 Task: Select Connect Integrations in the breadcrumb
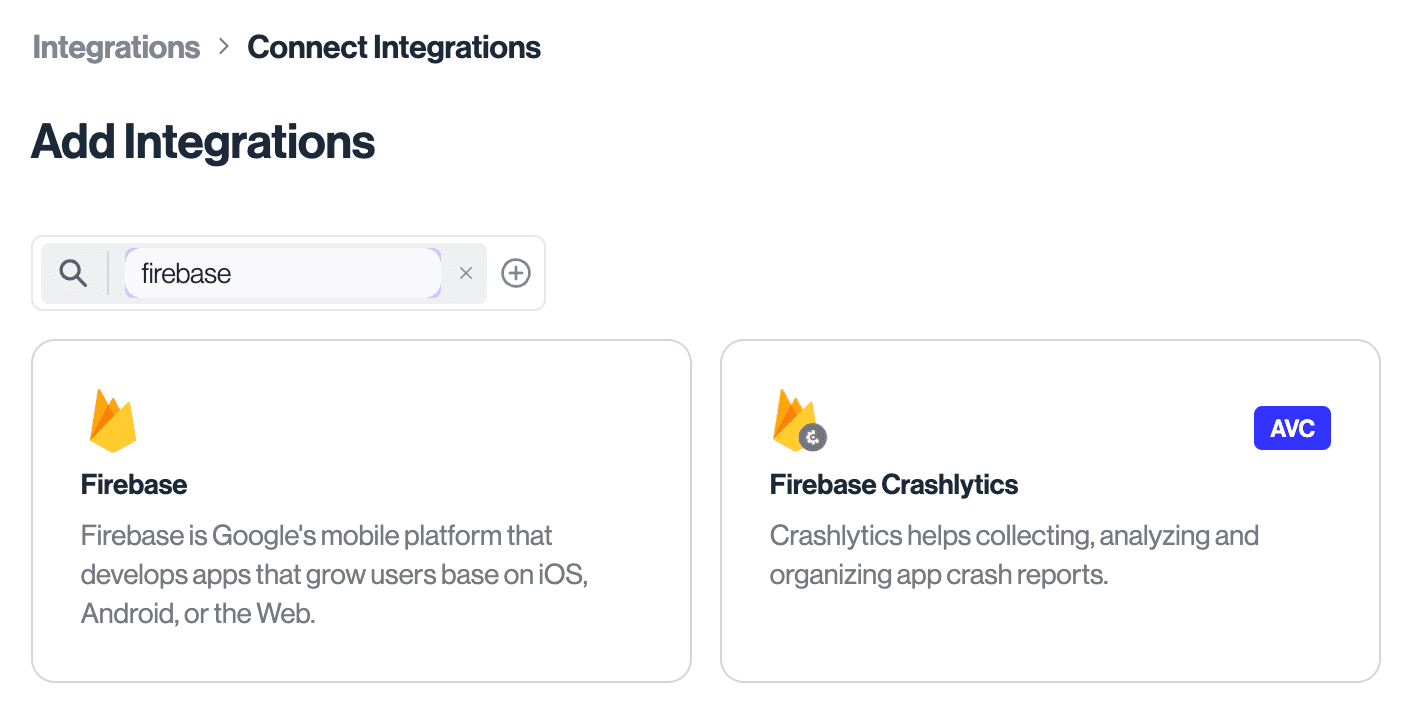(x=394, y=46)
